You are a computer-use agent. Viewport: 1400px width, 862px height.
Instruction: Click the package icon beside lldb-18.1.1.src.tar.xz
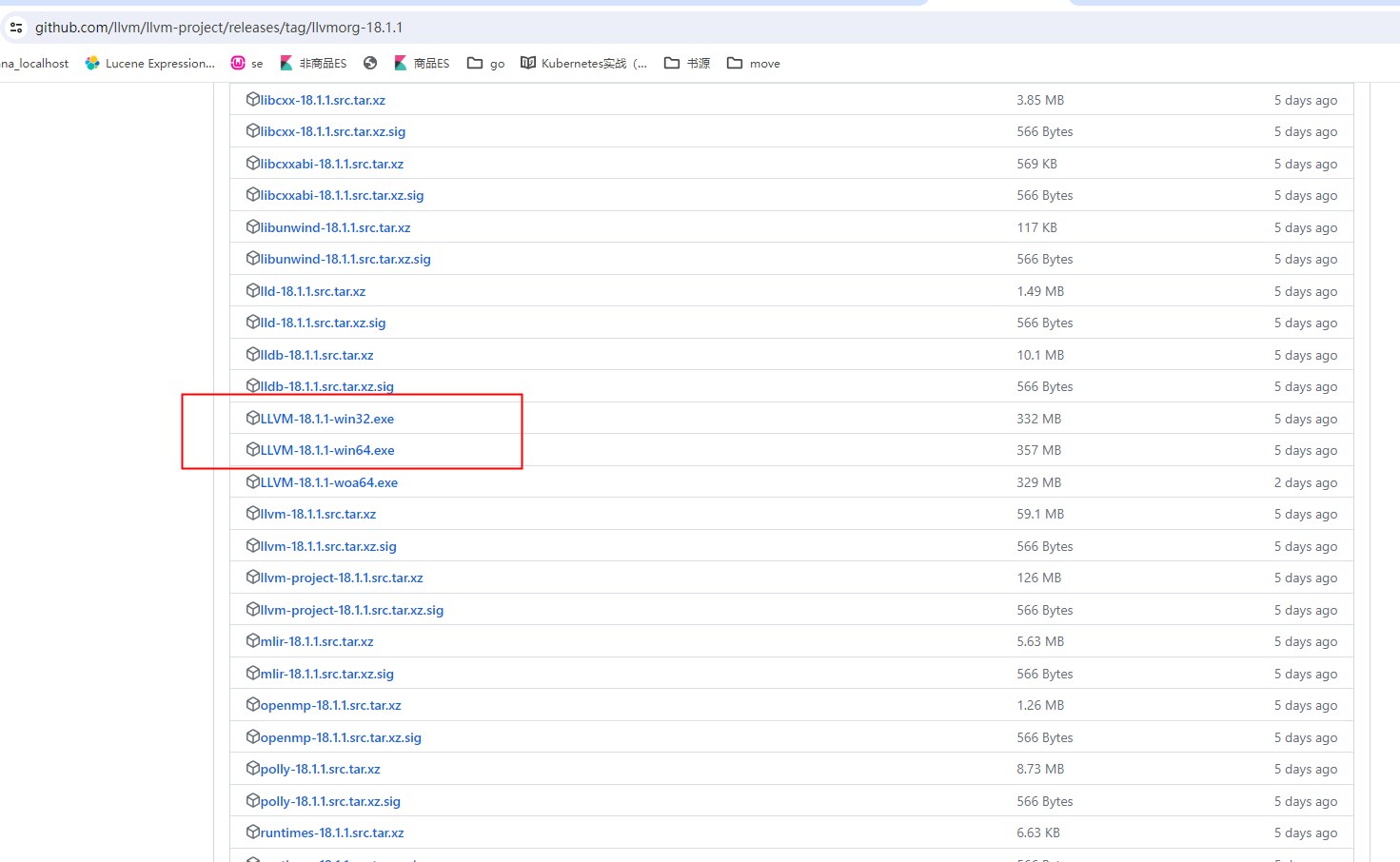tap(253, 354)
